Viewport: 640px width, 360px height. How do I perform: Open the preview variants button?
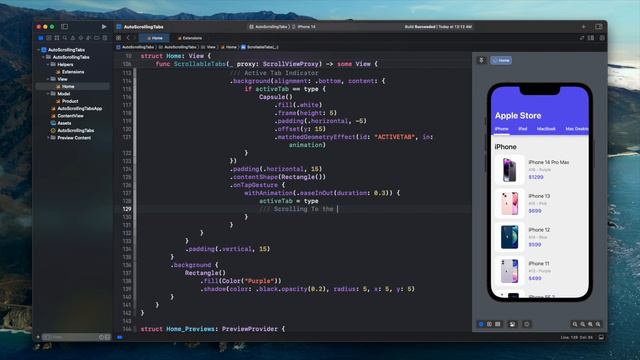[x=498, y=324]
